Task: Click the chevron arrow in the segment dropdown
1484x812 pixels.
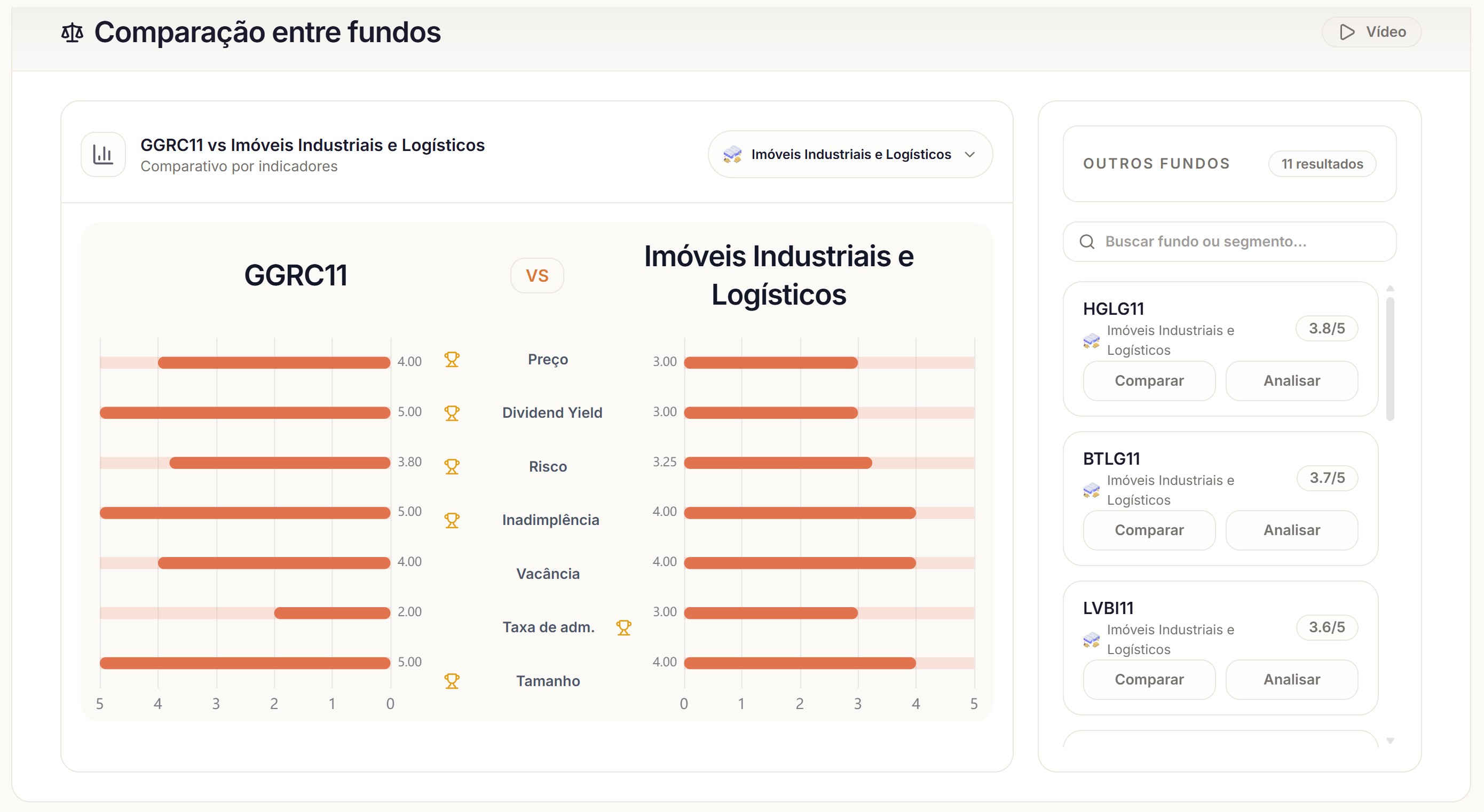Action: (x=969, y=154)
